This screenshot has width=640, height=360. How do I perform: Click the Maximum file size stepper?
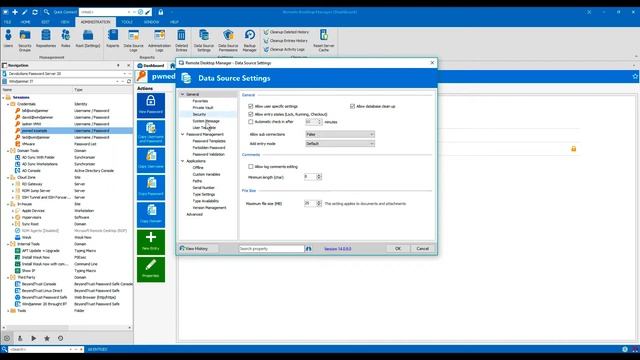point(319,203)
